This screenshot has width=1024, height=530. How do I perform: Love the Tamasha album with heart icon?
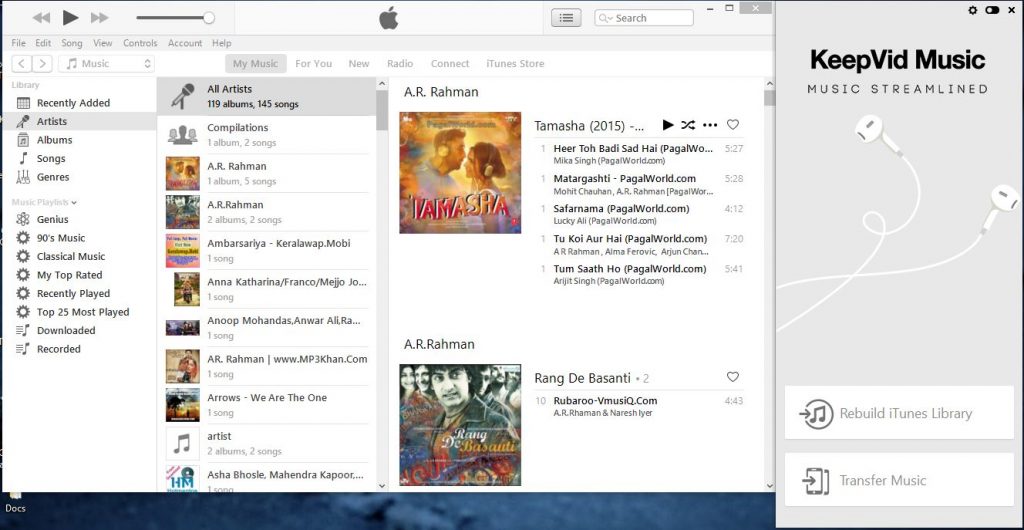pyautogui.click(x=733, y=125)
